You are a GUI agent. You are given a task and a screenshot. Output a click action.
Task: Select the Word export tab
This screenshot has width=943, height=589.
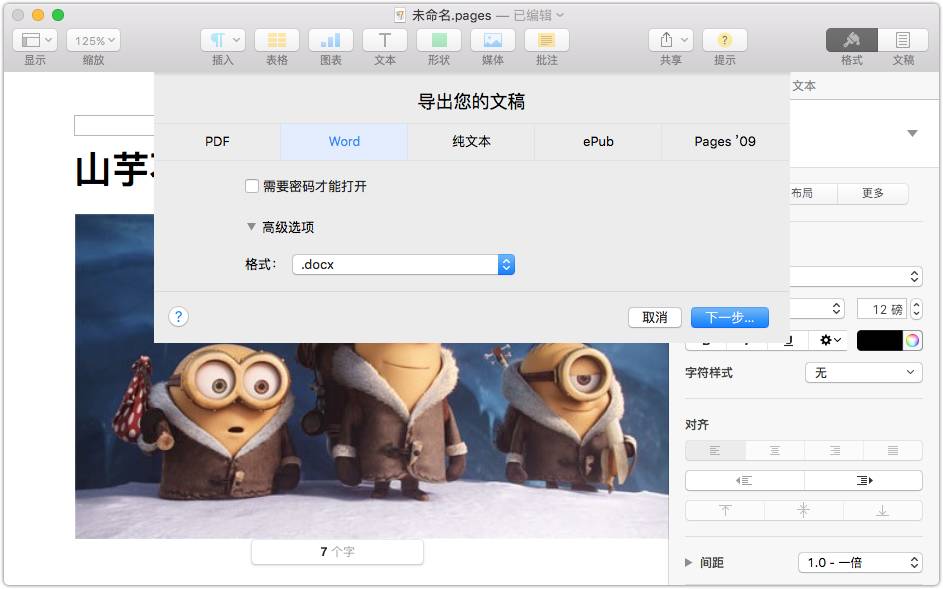[344, 141]
